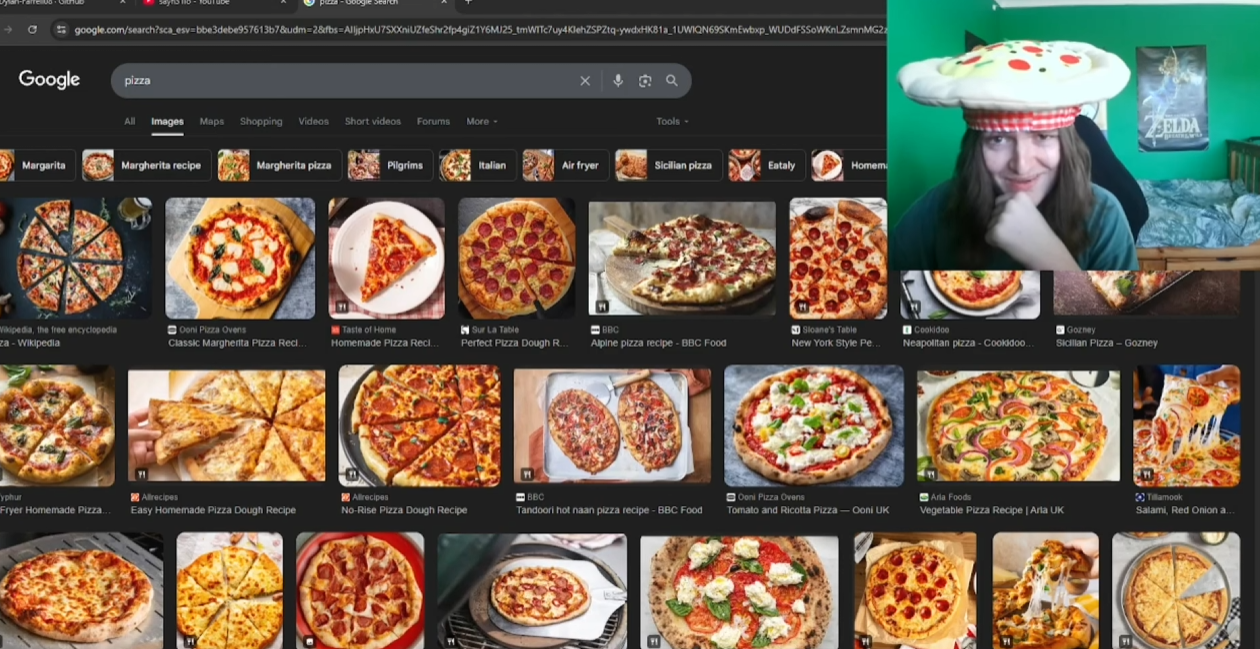
Task: Clear the pizza search text
Action: [585, 81]
